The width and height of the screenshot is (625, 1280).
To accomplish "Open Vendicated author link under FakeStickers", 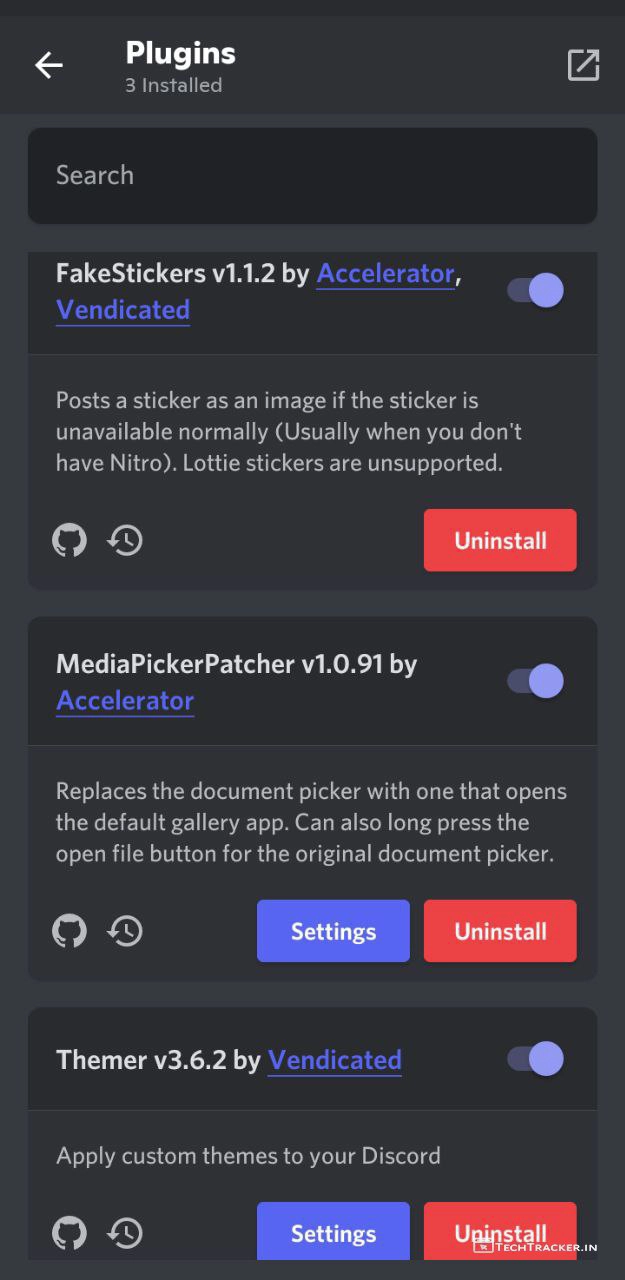I will [123, 310].
